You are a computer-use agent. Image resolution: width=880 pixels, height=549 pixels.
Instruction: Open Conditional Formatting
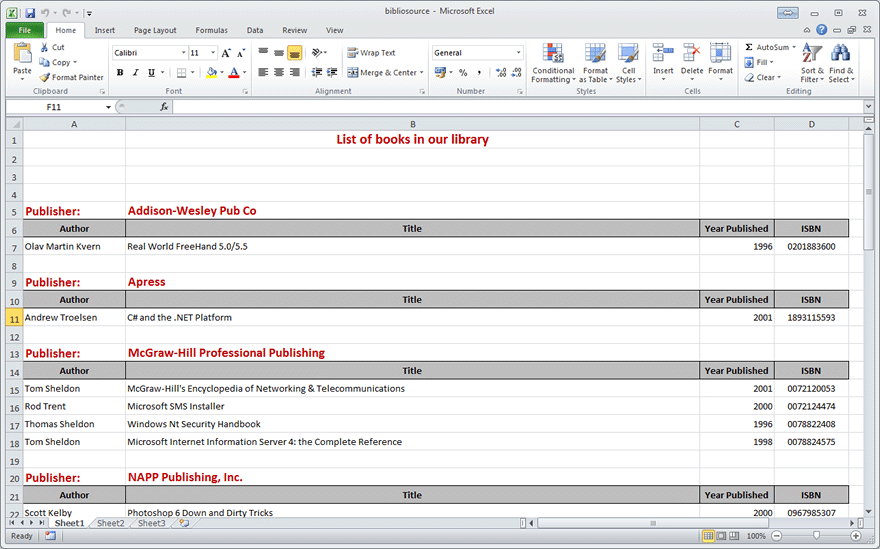click(x=553, y=63)
